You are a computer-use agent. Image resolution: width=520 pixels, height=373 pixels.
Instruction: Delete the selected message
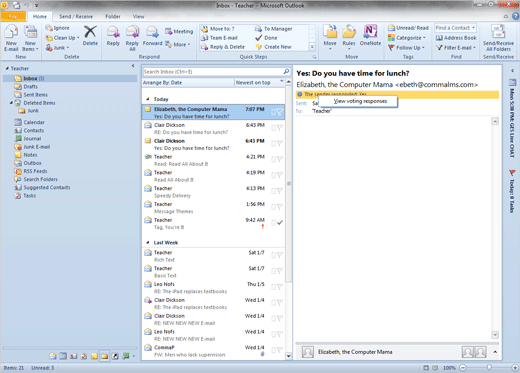click(90, 36)
